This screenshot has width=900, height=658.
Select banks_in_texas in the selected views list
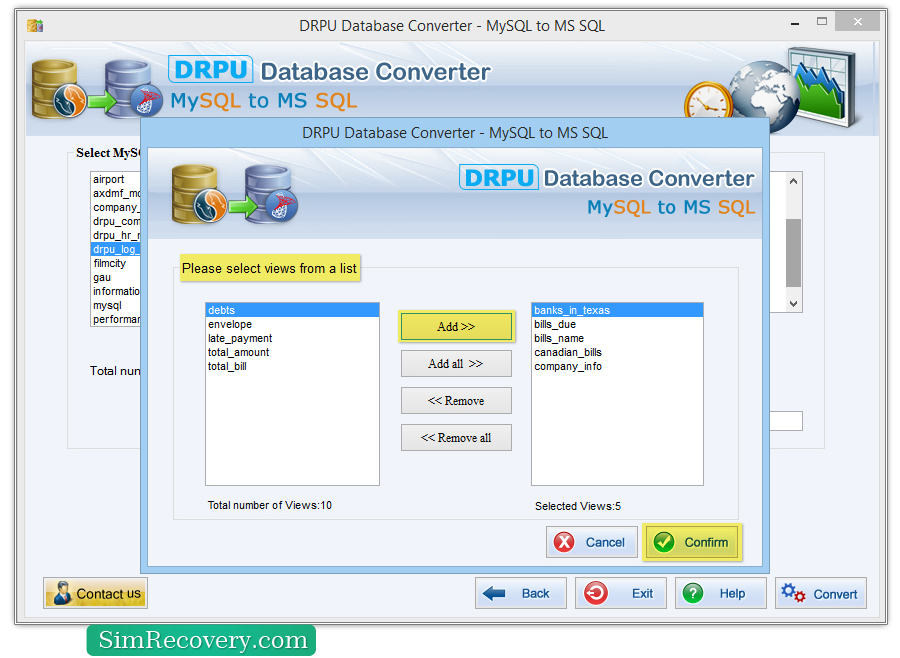[617, 310]
